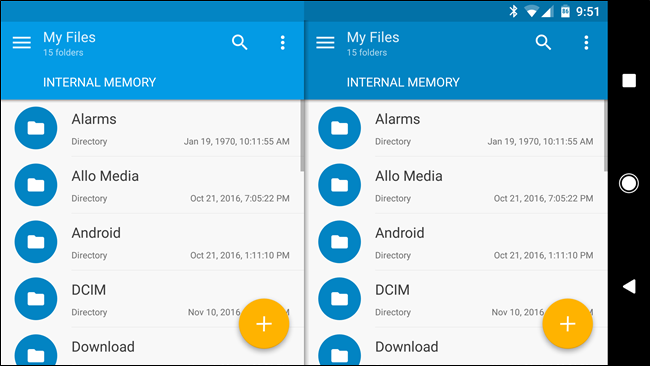Viewport: 650px width, 366px height.
Task: Open Alarms folder icon in right pane
Action: click(340, 128)
